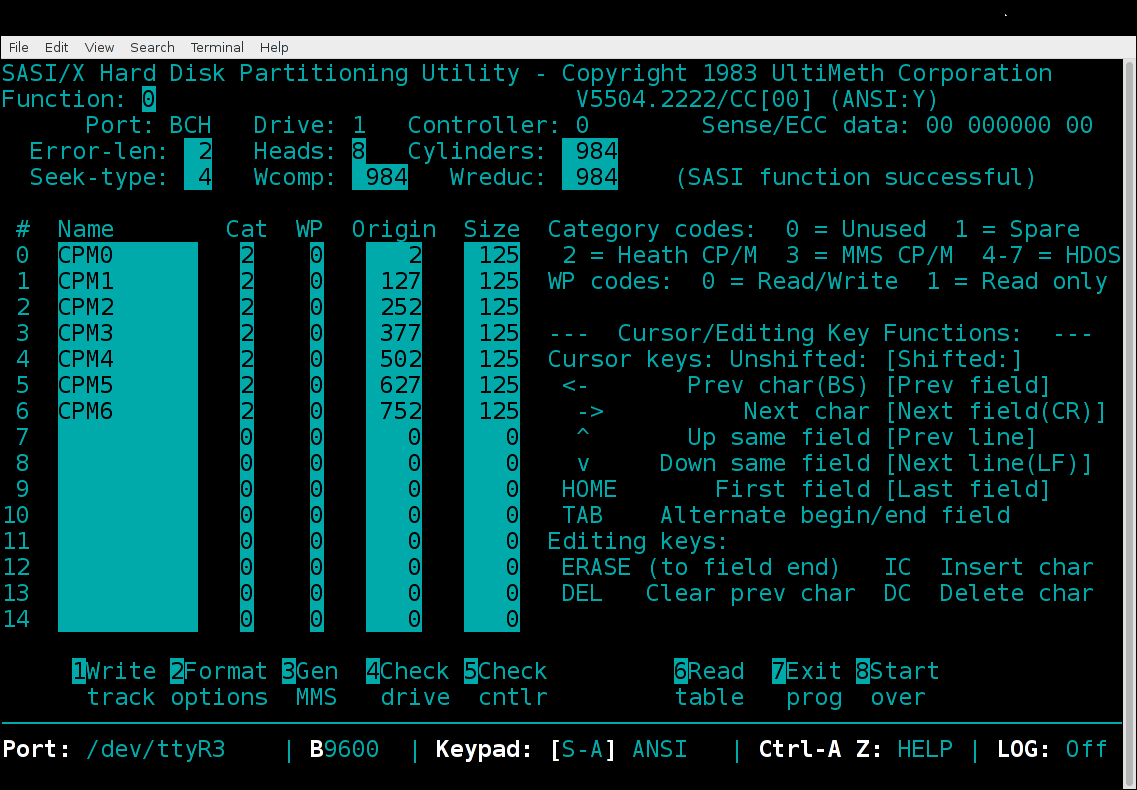Click function key 1 Write track
Screen dimensions: 1137x790
114,684
